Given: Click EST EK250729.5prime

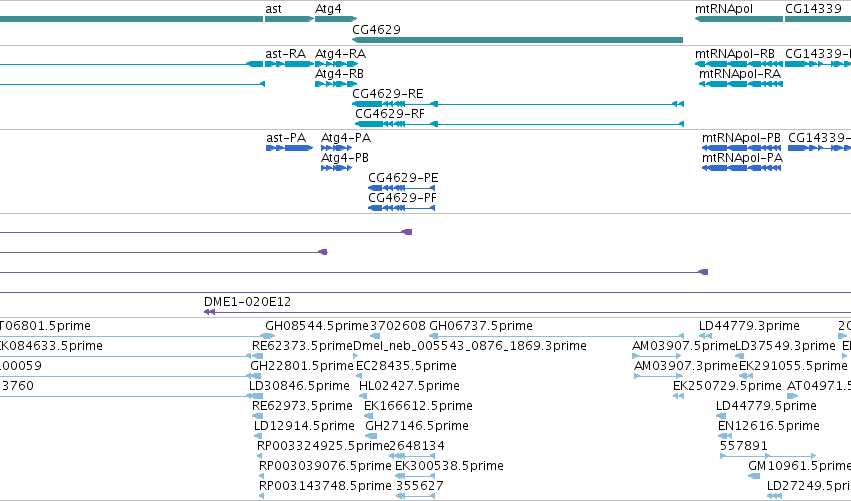Looking at the screenshot, I should point(727,386).
